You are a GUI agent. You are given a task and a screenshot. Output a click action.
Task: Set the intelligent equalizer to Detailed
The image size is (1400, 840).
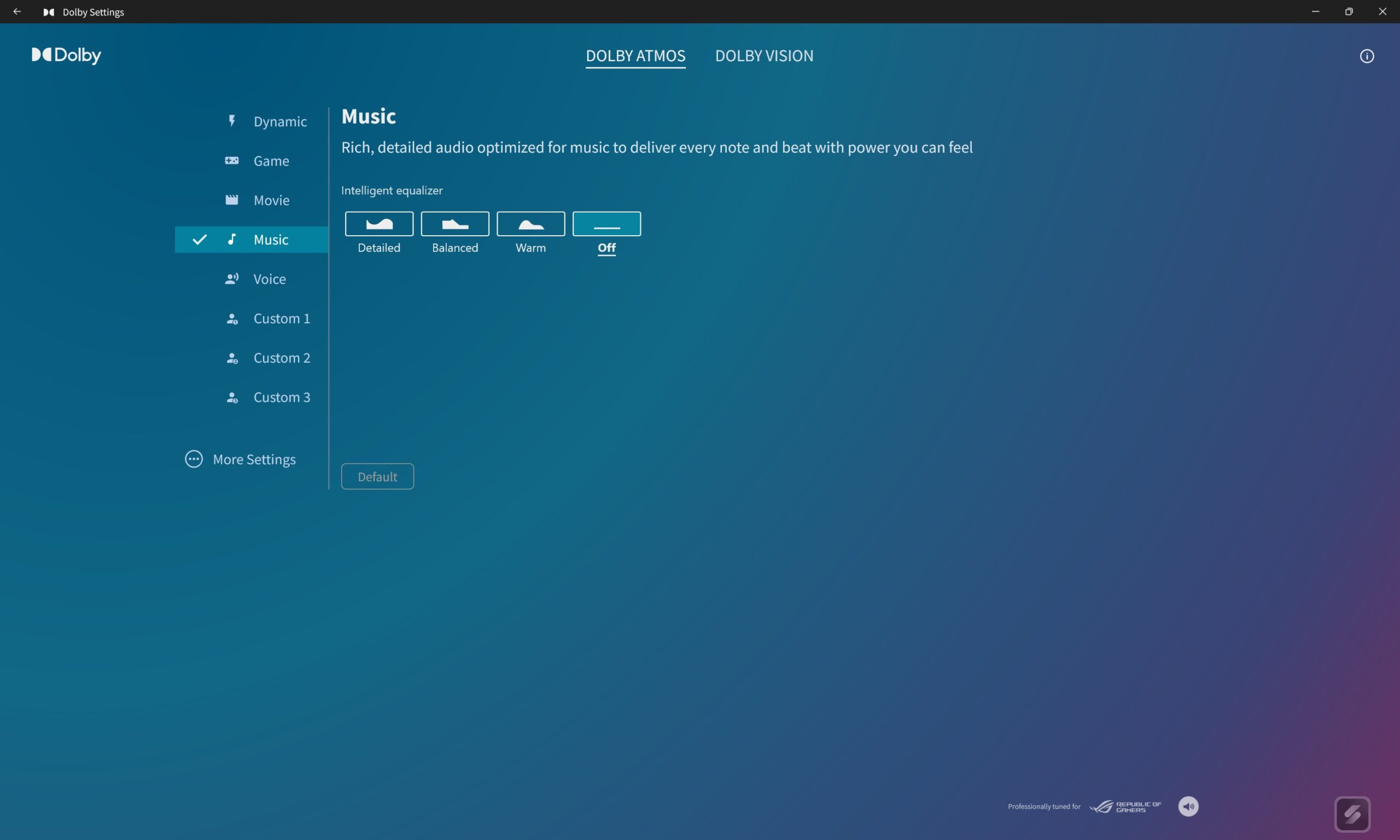pos(379,224)
